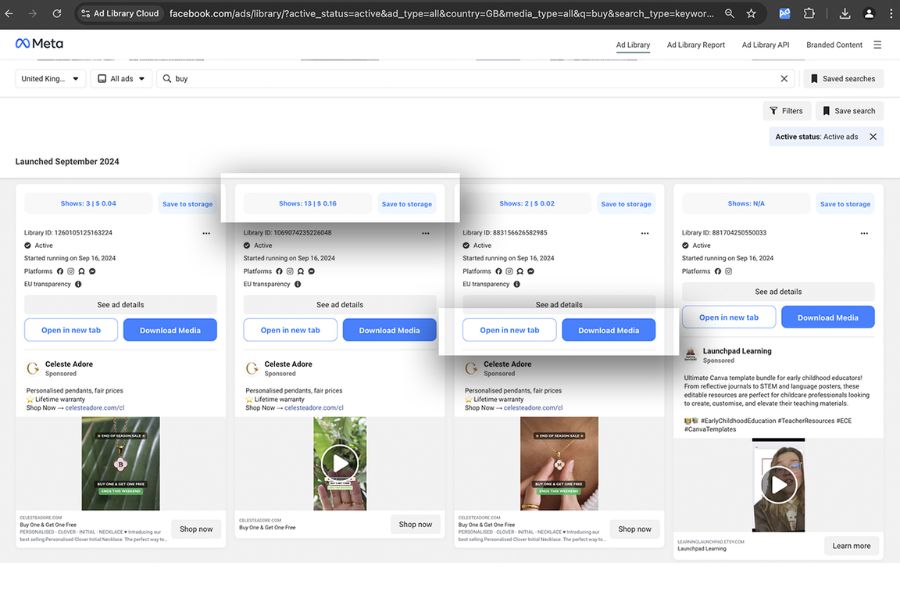Expand the All ads category dropdown
900x600 pixels.
(121, 79)
